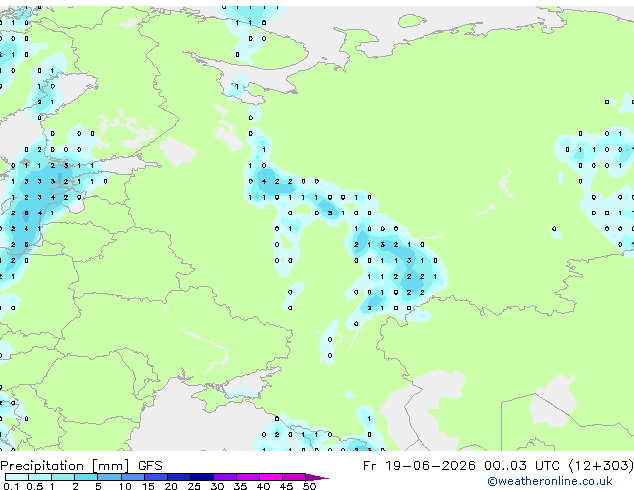Click the 'GFS' model label
This screenshot has width=634, height=490.
pyautogui.click(x=150, y=466)
